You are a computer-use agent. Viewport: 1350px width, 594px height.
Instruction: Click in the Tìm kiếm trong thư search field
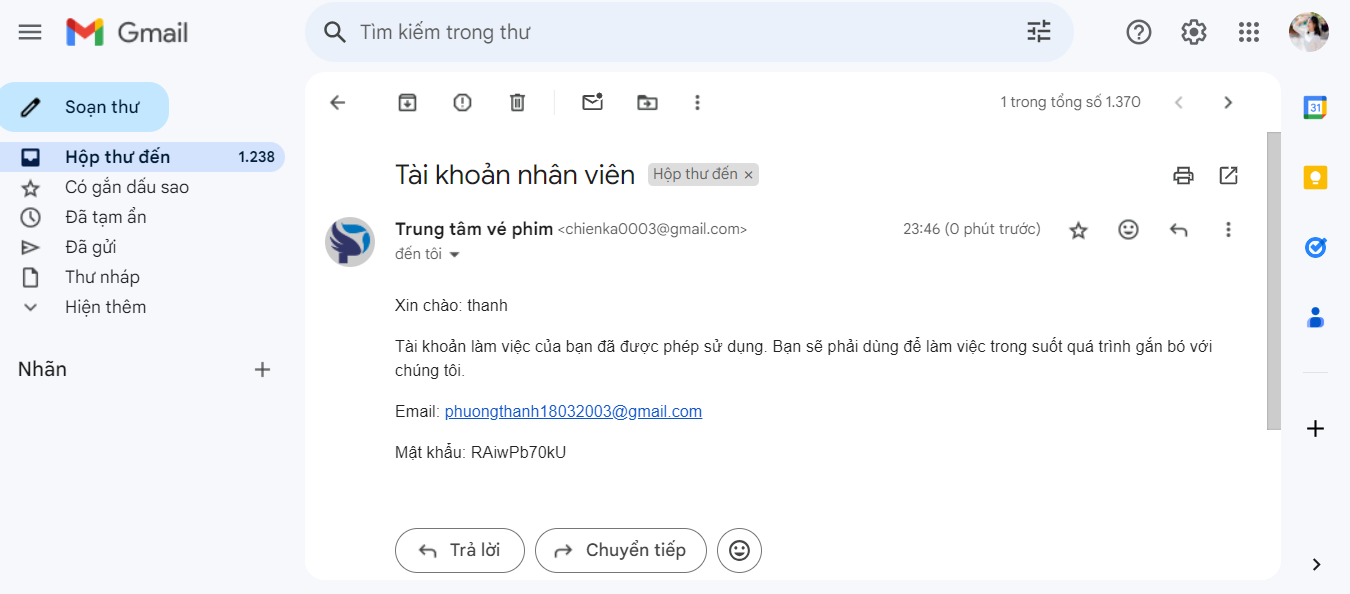click(680, 32)
